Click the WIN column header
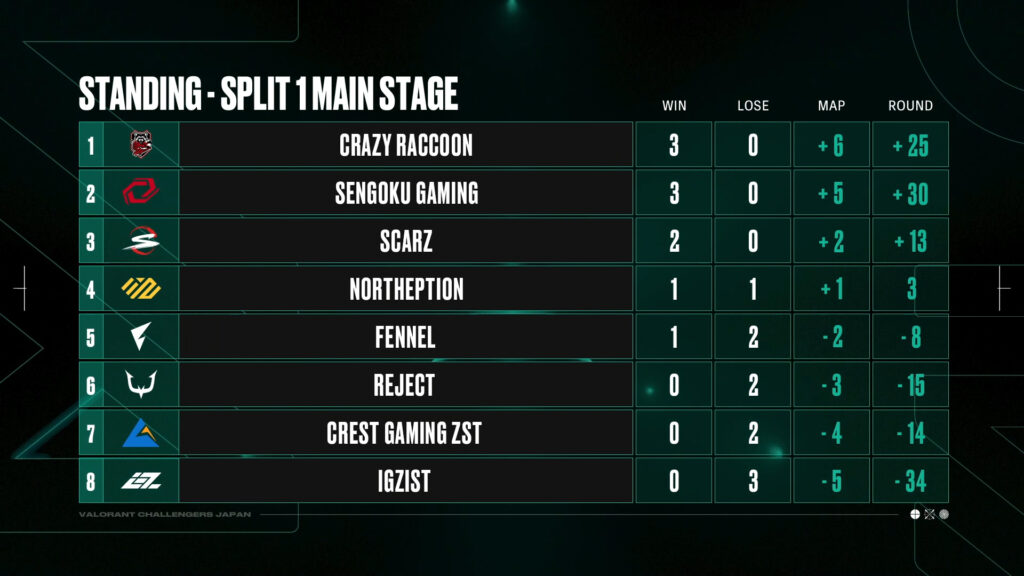This screenshot has width=1024, height=576. tap(674, 106)
